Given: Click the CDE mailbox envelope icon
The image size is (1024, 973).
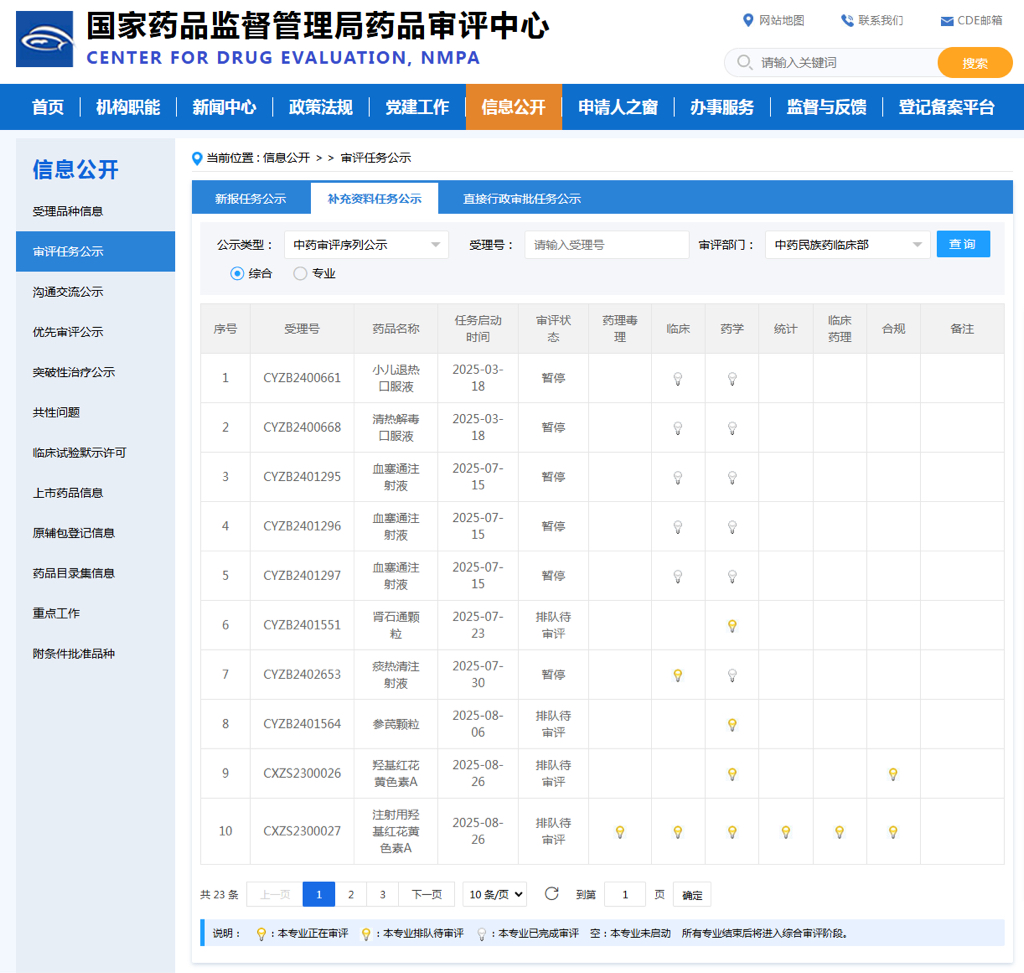Looking at the screenshot, I should 946,21.
